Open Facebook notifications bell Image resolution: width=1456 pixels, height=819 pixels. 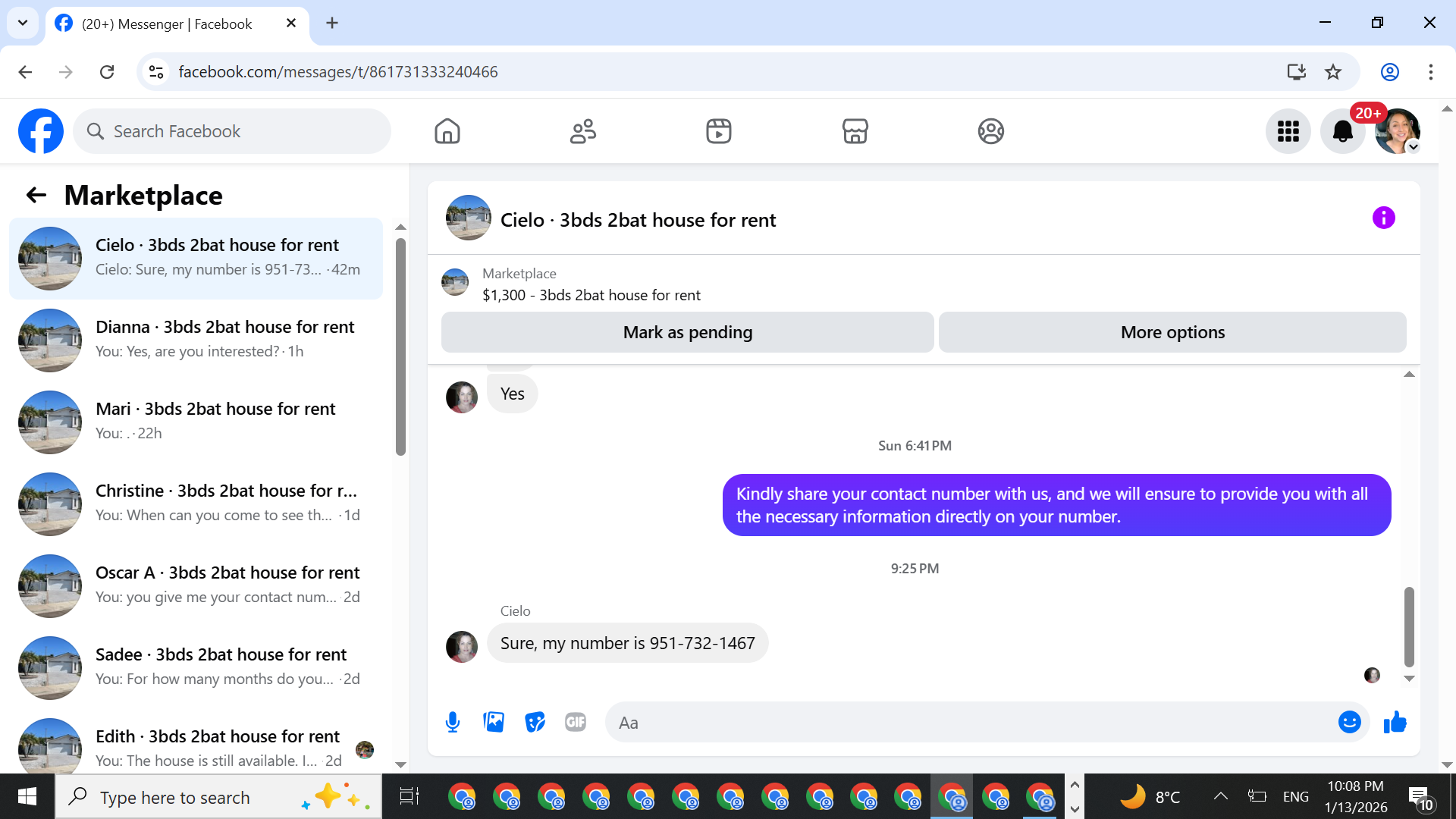[x=1342, y=131]
